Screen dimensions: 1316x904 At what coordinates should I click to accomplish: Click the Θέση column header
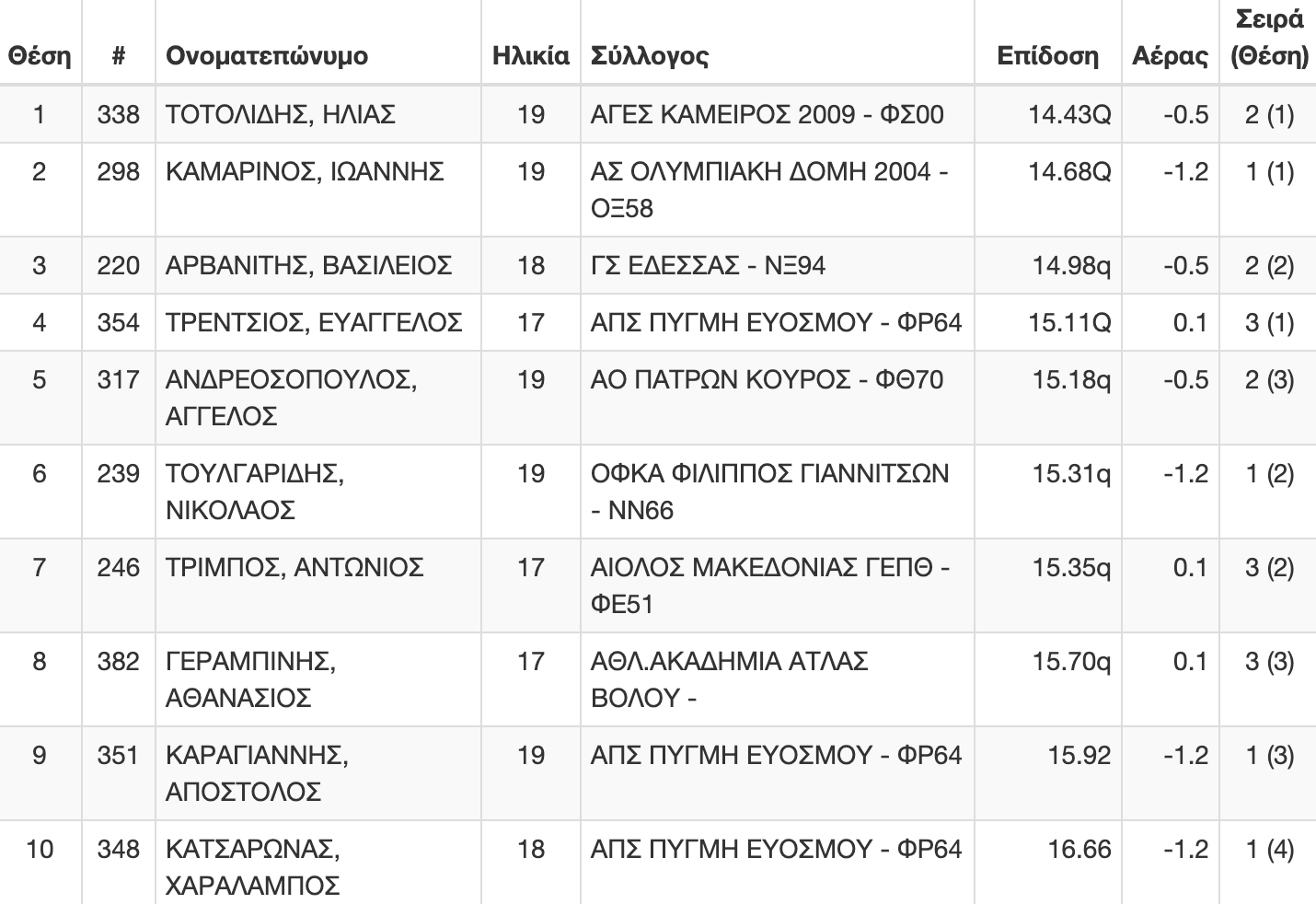point(40,56)
